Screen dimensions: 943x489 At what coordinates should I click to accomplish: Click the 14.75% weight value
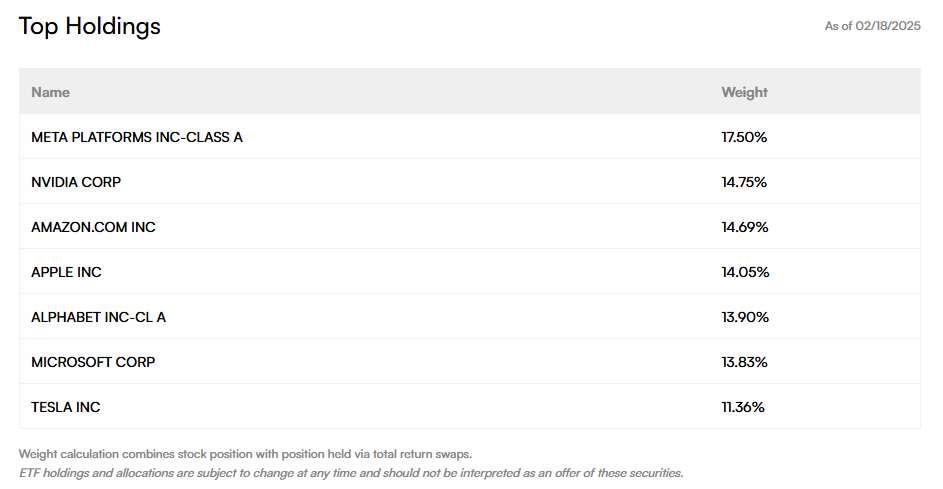(x=744, y=182)
